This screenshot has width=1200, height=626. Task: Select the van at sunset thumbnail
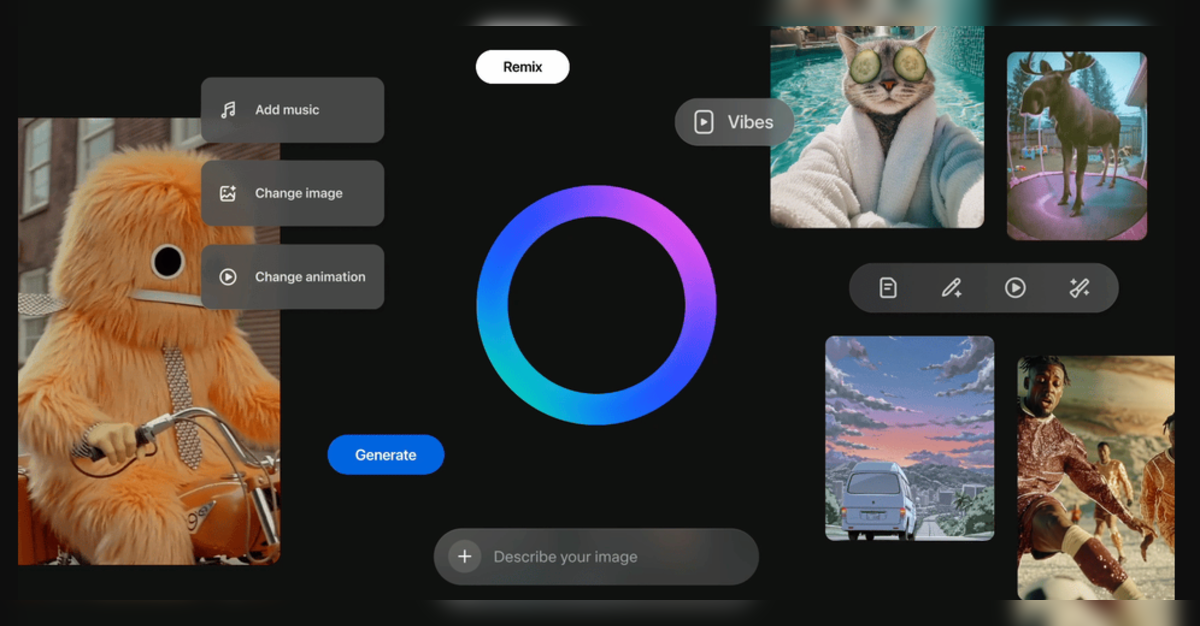(909, 438)
